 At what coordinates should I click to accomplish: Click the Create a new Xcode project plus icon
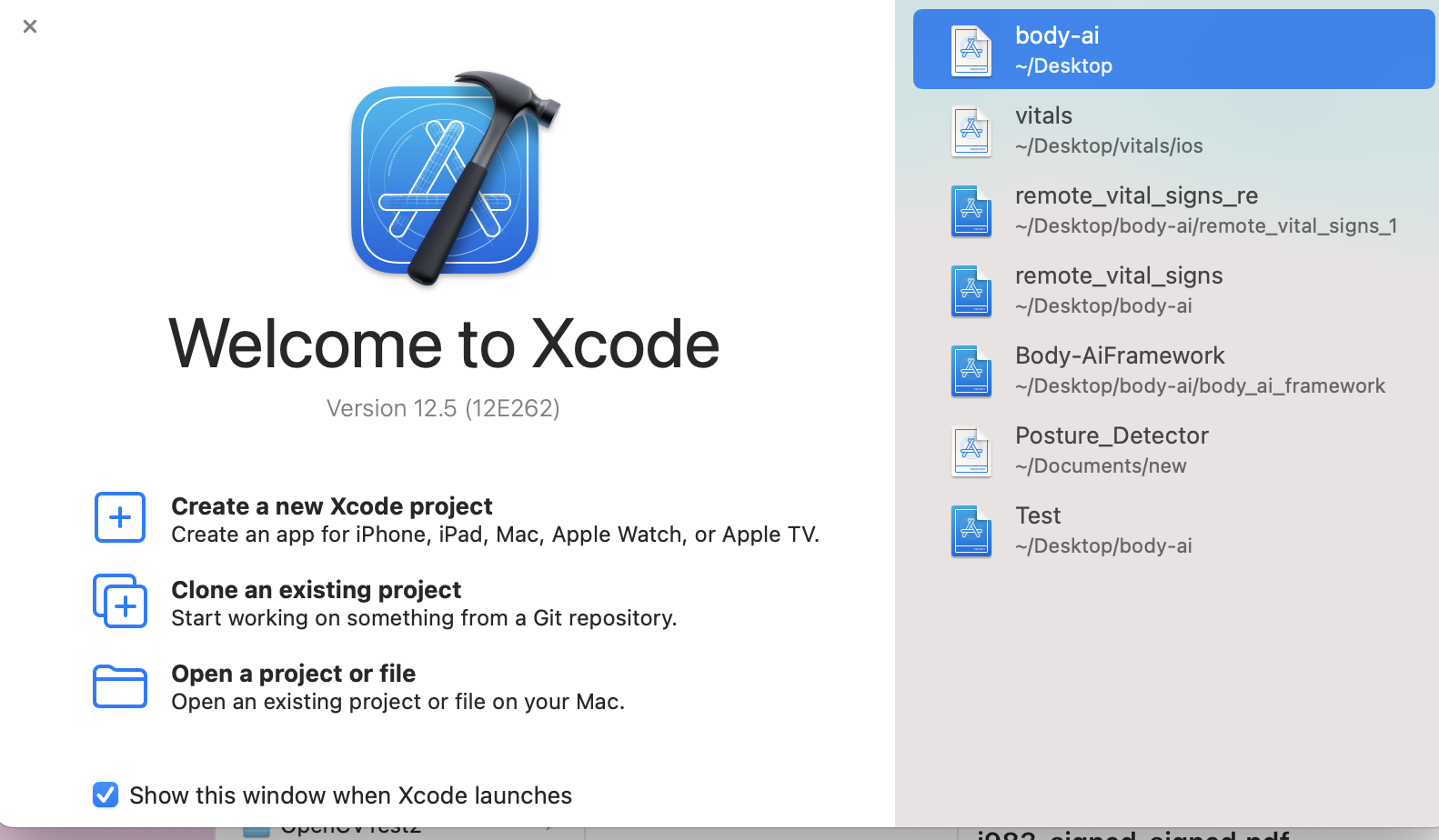click(120, 517)
